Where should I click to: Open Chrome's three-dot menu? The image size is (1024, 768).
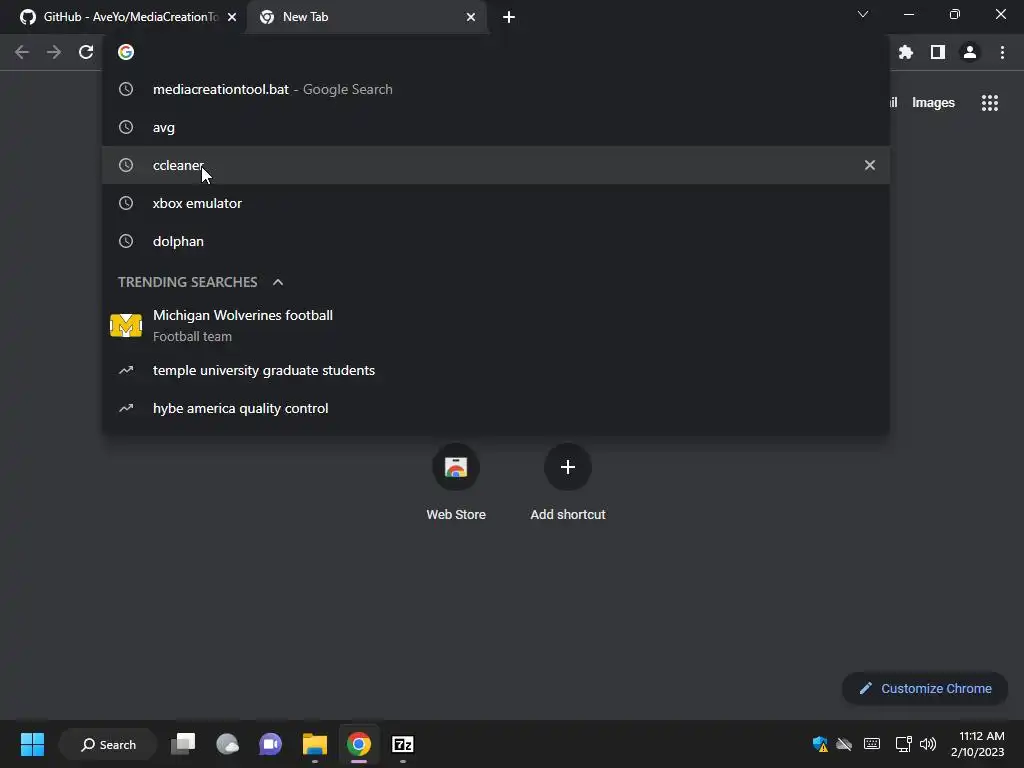(1002, 52)
